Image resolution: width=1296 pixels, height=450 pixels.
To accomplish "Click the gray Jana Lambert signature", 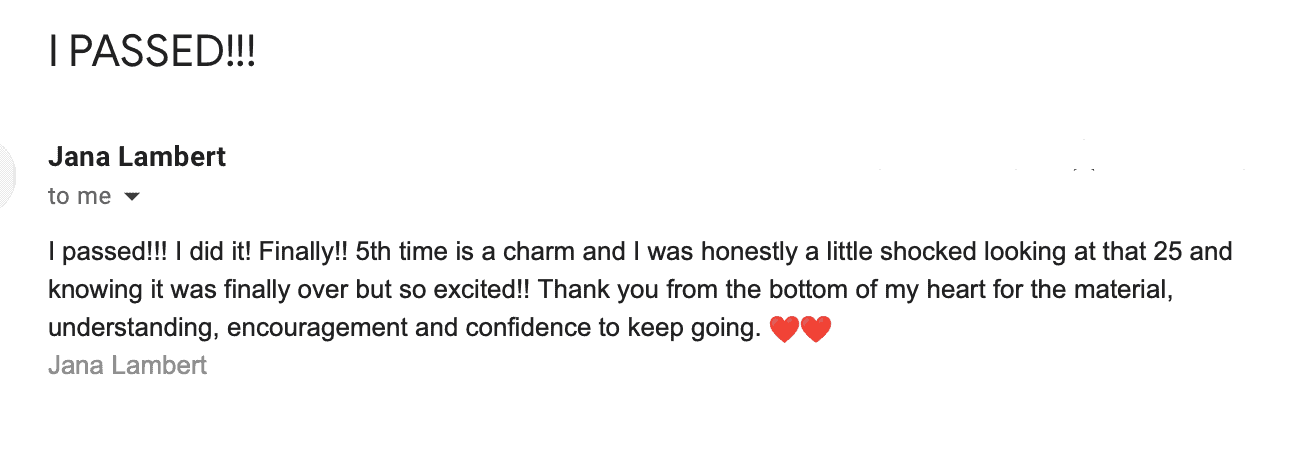I will [x=127, y=366].
